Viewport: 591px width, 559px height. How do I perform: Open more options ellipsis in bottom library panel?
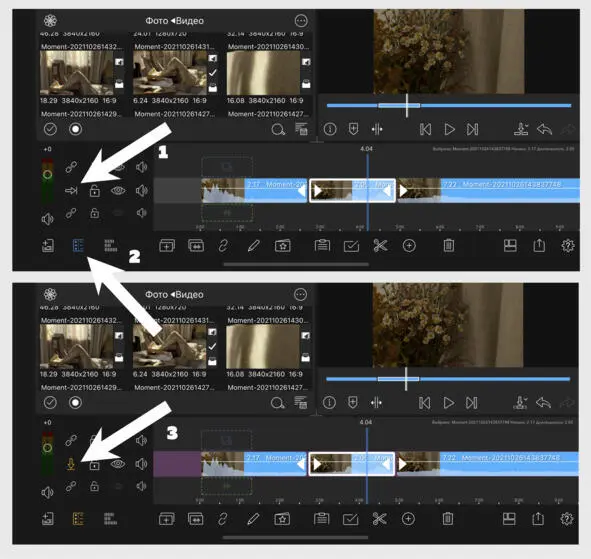click(300, 294)
